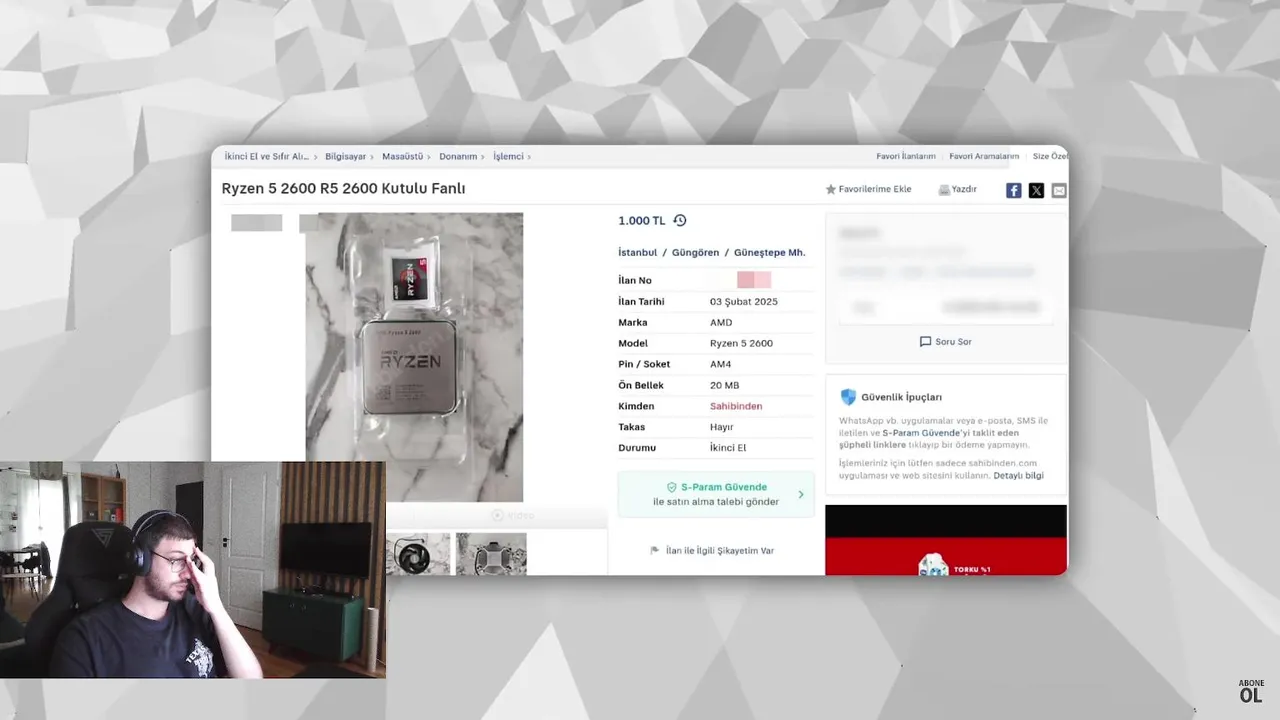Go to the İşlemci breadcrumb
Image resolution: width=1280 pixels, height=720 pixels.
click(x=508, y=157)
